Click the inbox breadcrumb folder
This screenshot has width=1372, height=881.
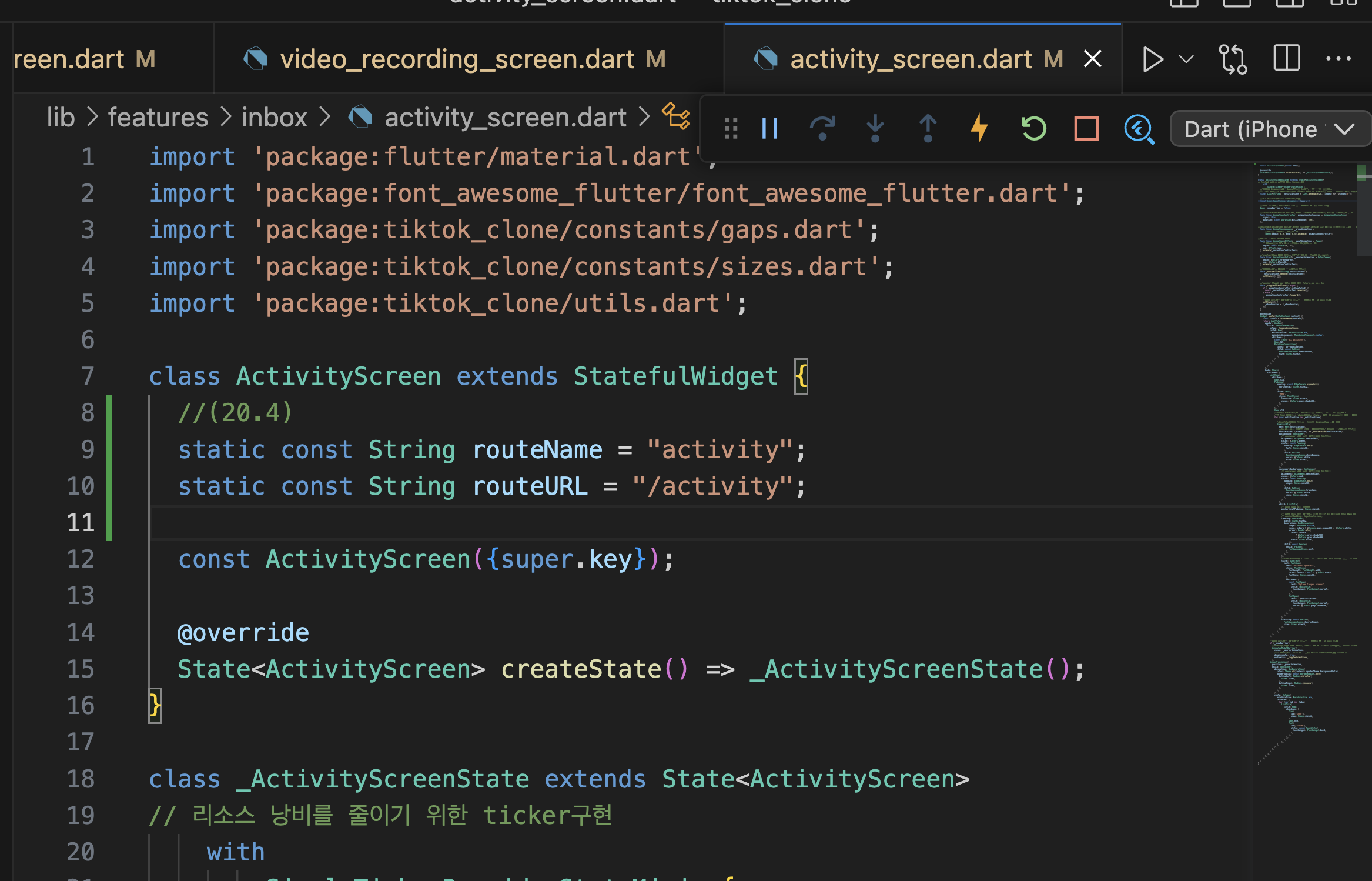click(275, 118)
